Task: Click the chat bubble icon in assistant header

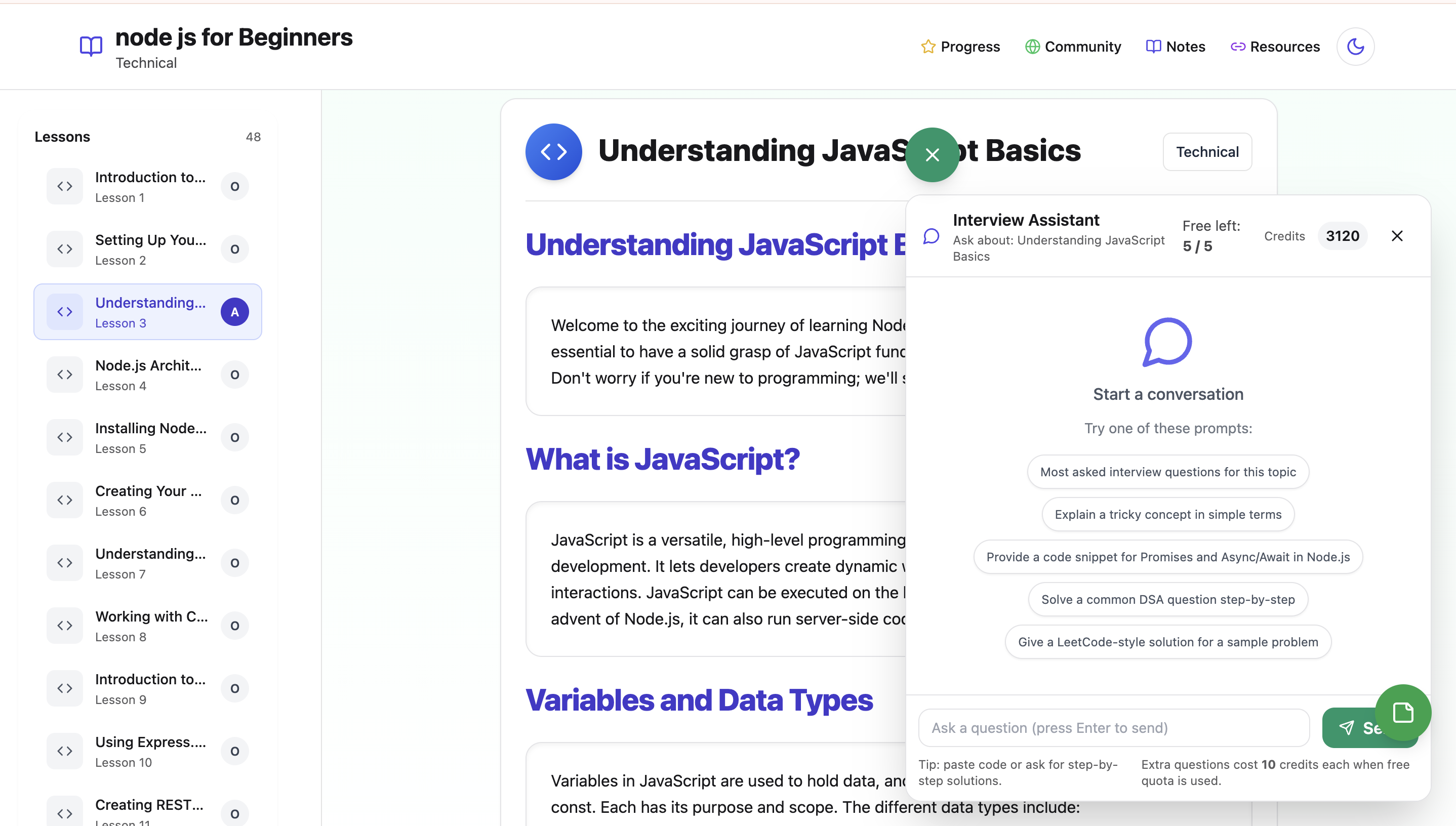Action: 931,236
